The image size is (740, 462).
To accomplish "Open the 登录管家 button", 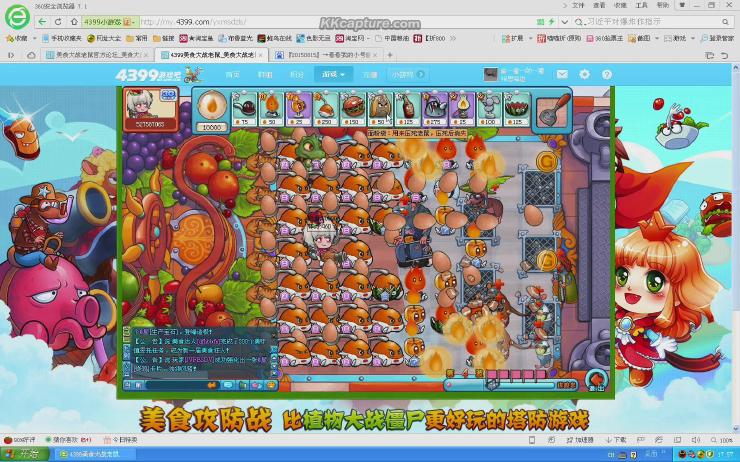I will tap(717, 38).
